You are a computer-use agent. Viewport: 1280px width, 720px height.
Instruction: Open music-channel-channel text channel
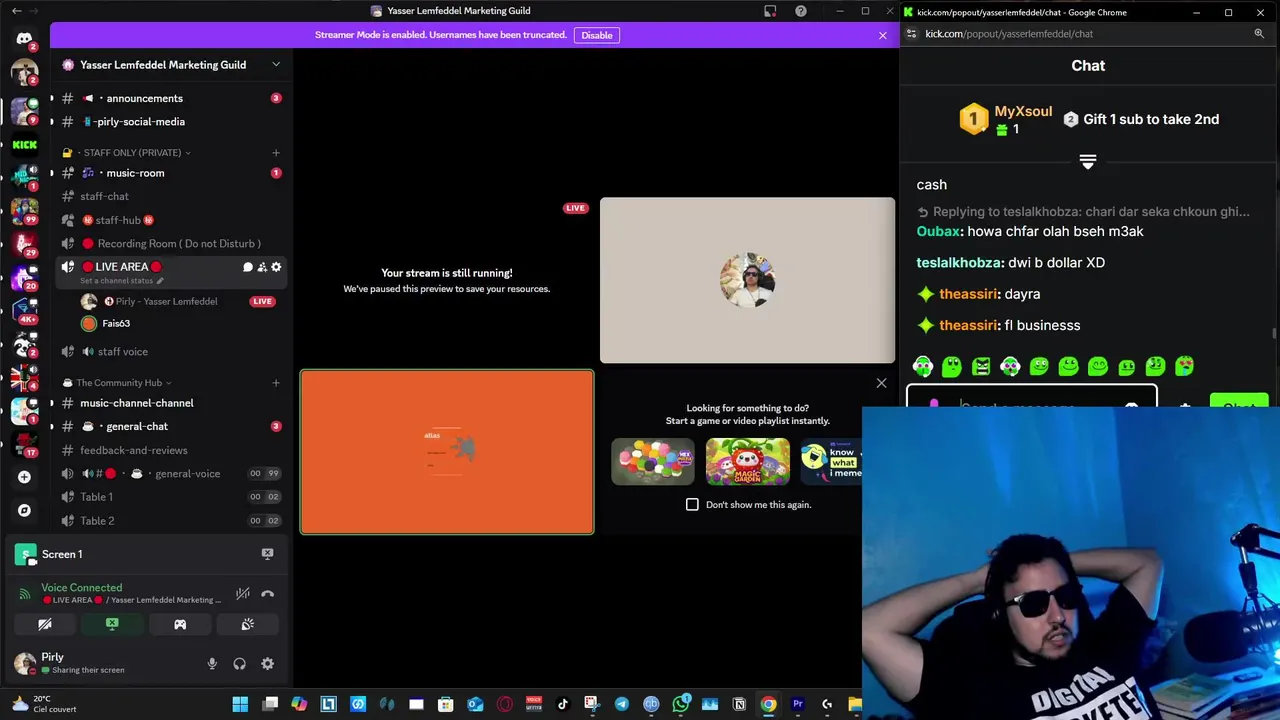click(171, 403)
